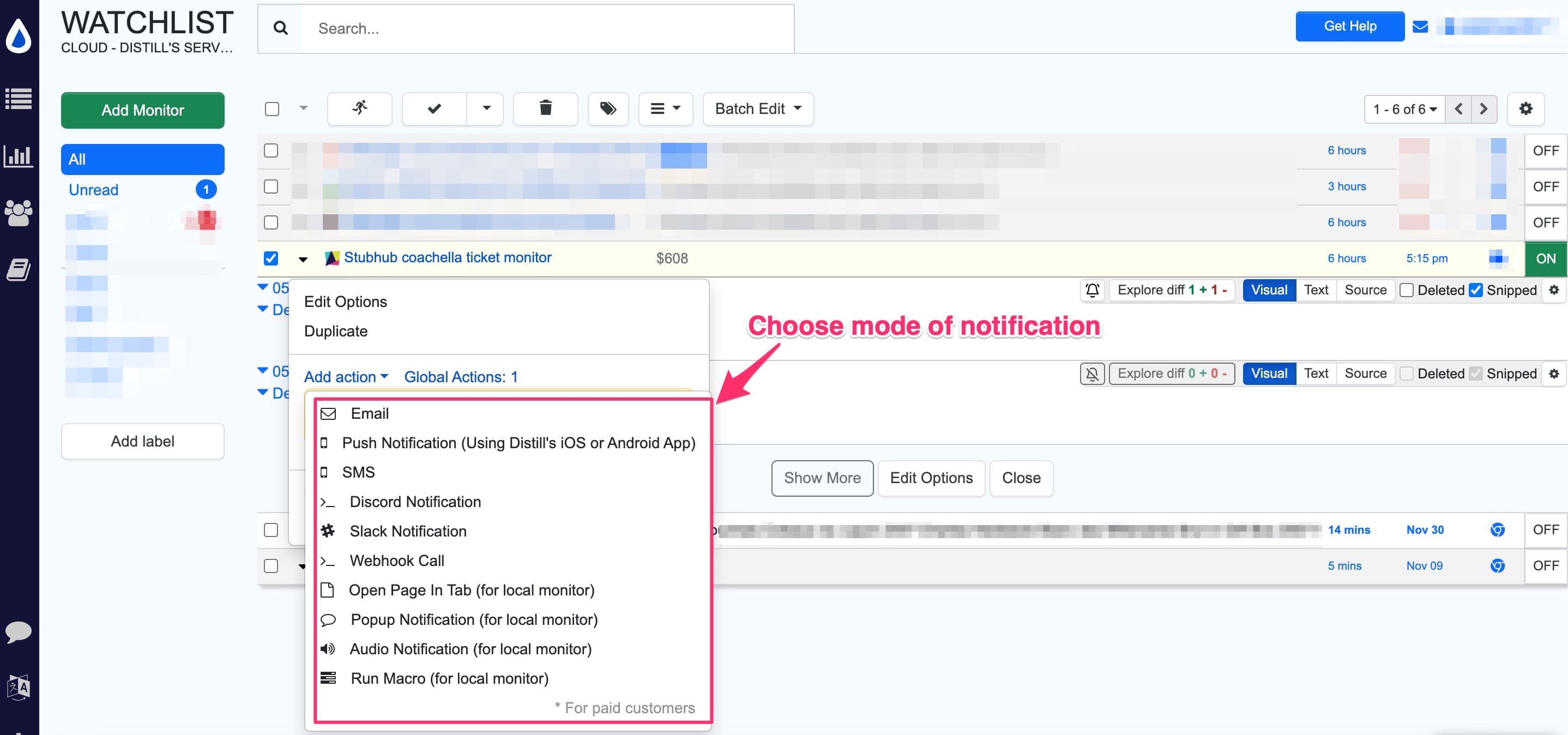Open the translate tool in the sidebar

pyautogui.click(x=19, y=688)
